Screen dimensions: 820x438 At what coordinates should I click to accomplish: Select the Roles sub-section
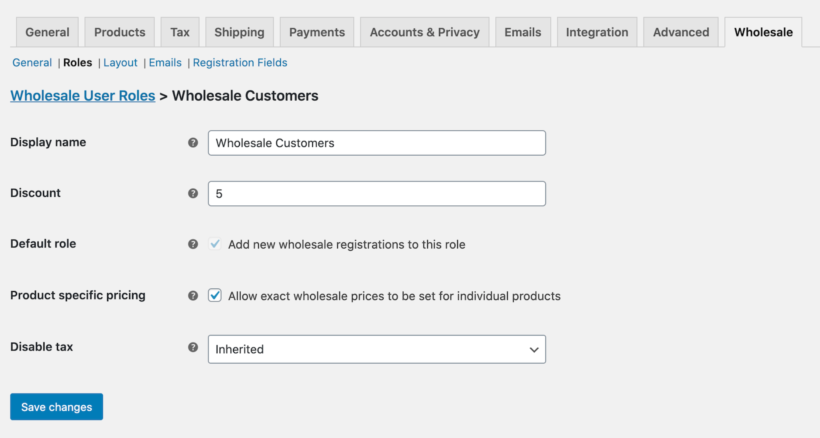pyautogui.click(x=77, y=63)
